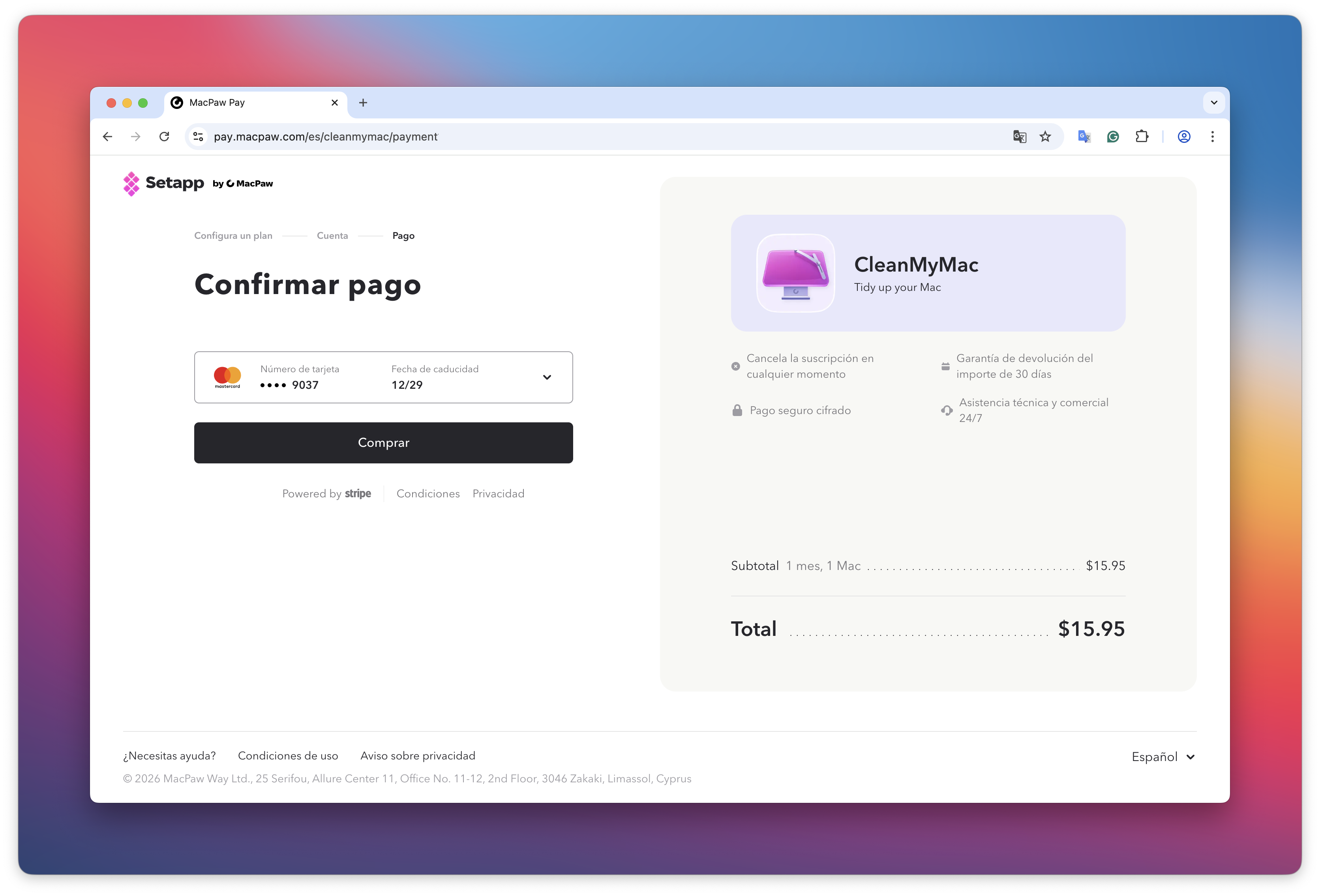Open the Google Translate extension

(1084, 136)
